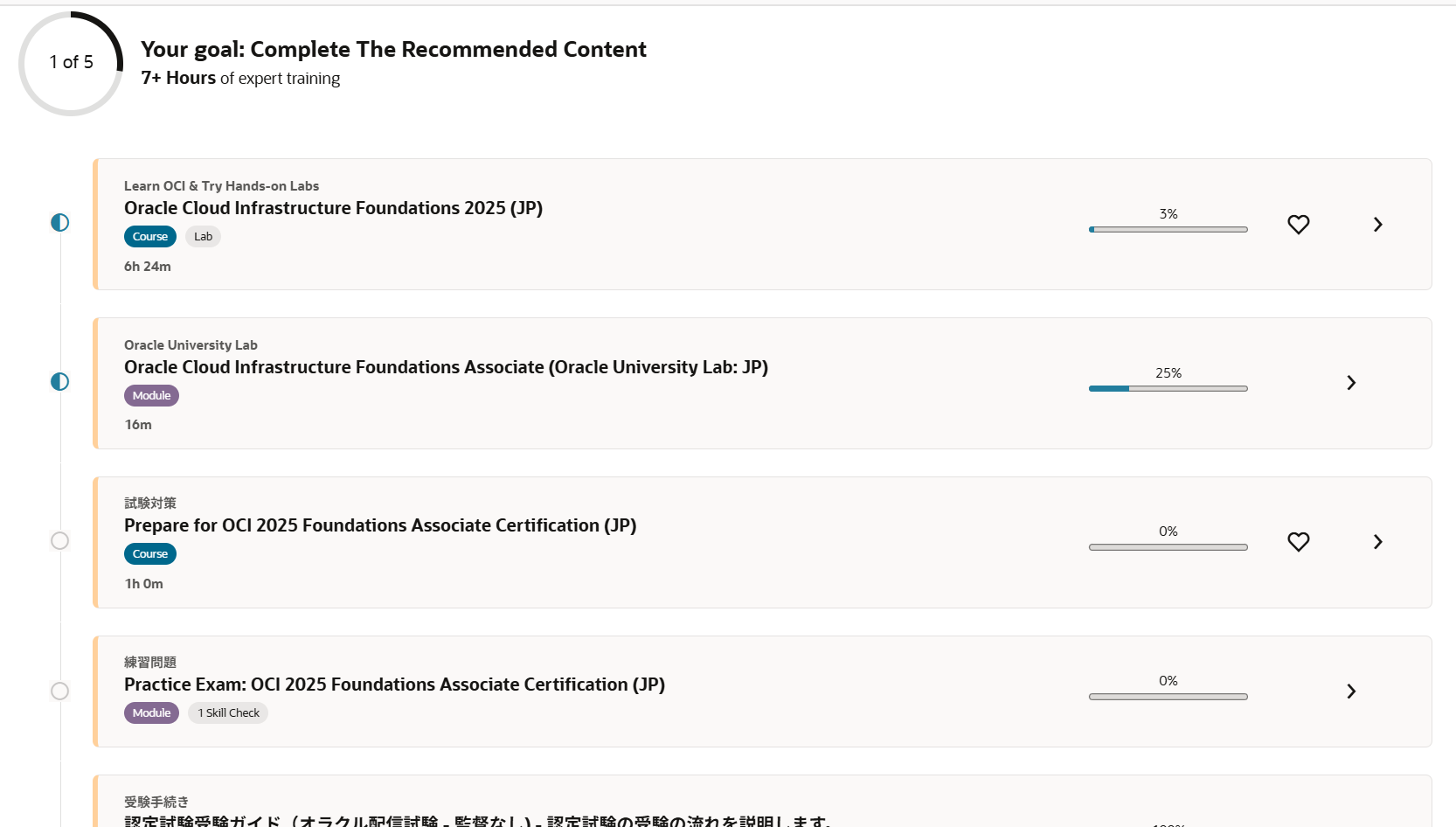The height and width of the screenshot is (827, 1456).
Task: Open the Oracle Cloud Infrastructure Foundations 2025 course
Action: pos(333,208)
